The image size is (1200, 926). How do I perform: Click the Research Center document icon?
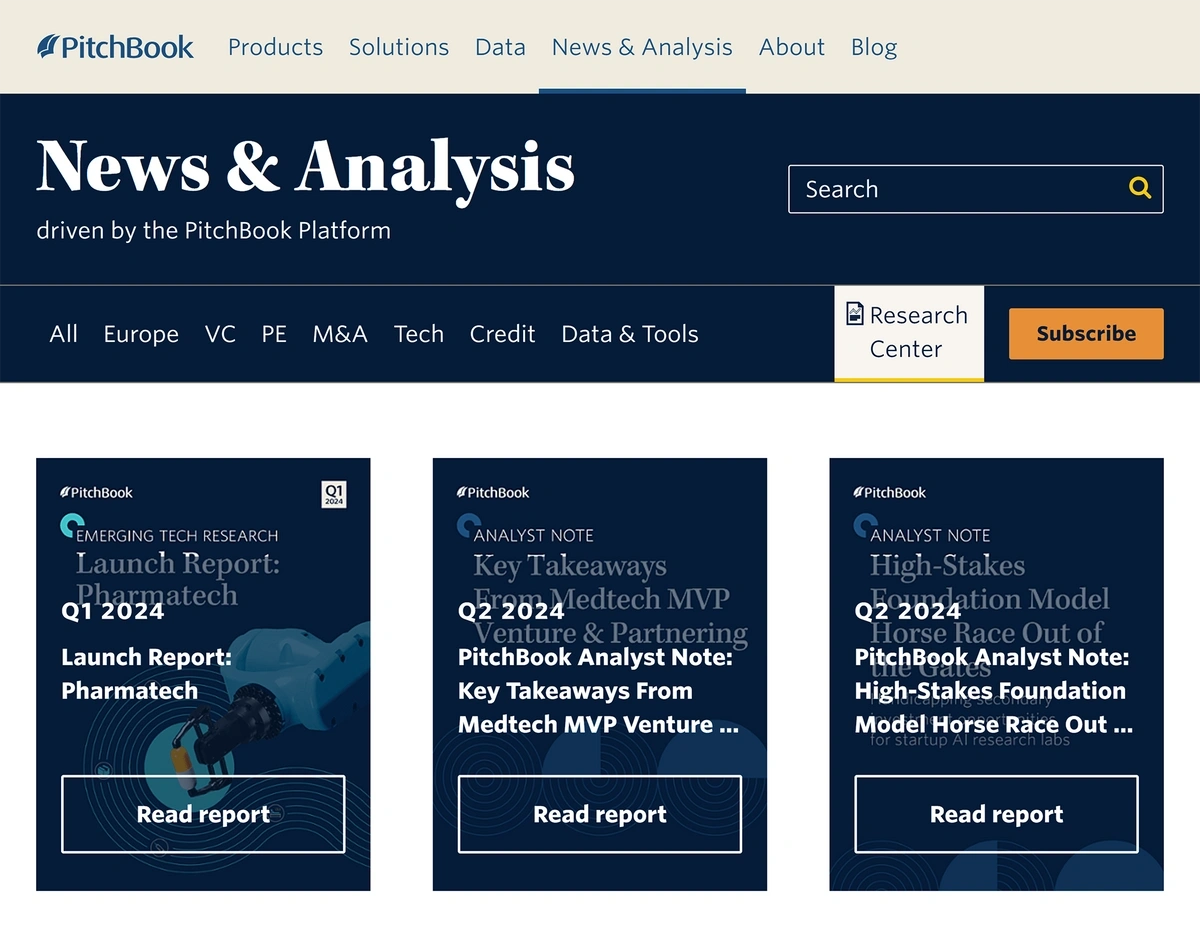854,314
